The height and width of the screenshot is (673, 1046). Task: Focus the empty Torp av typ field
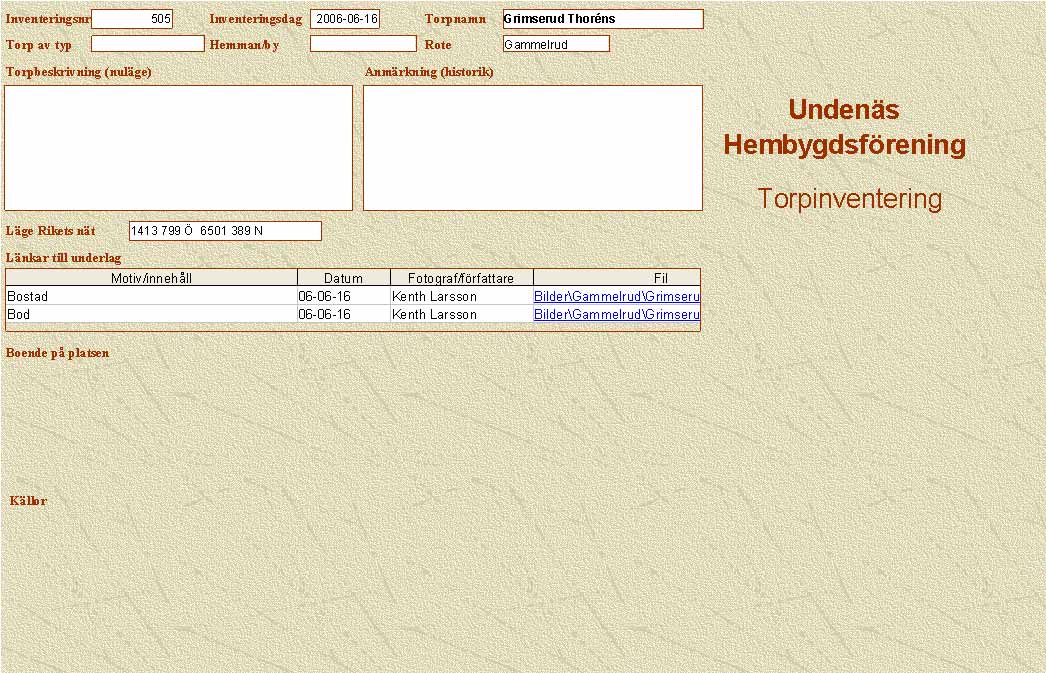147,44
